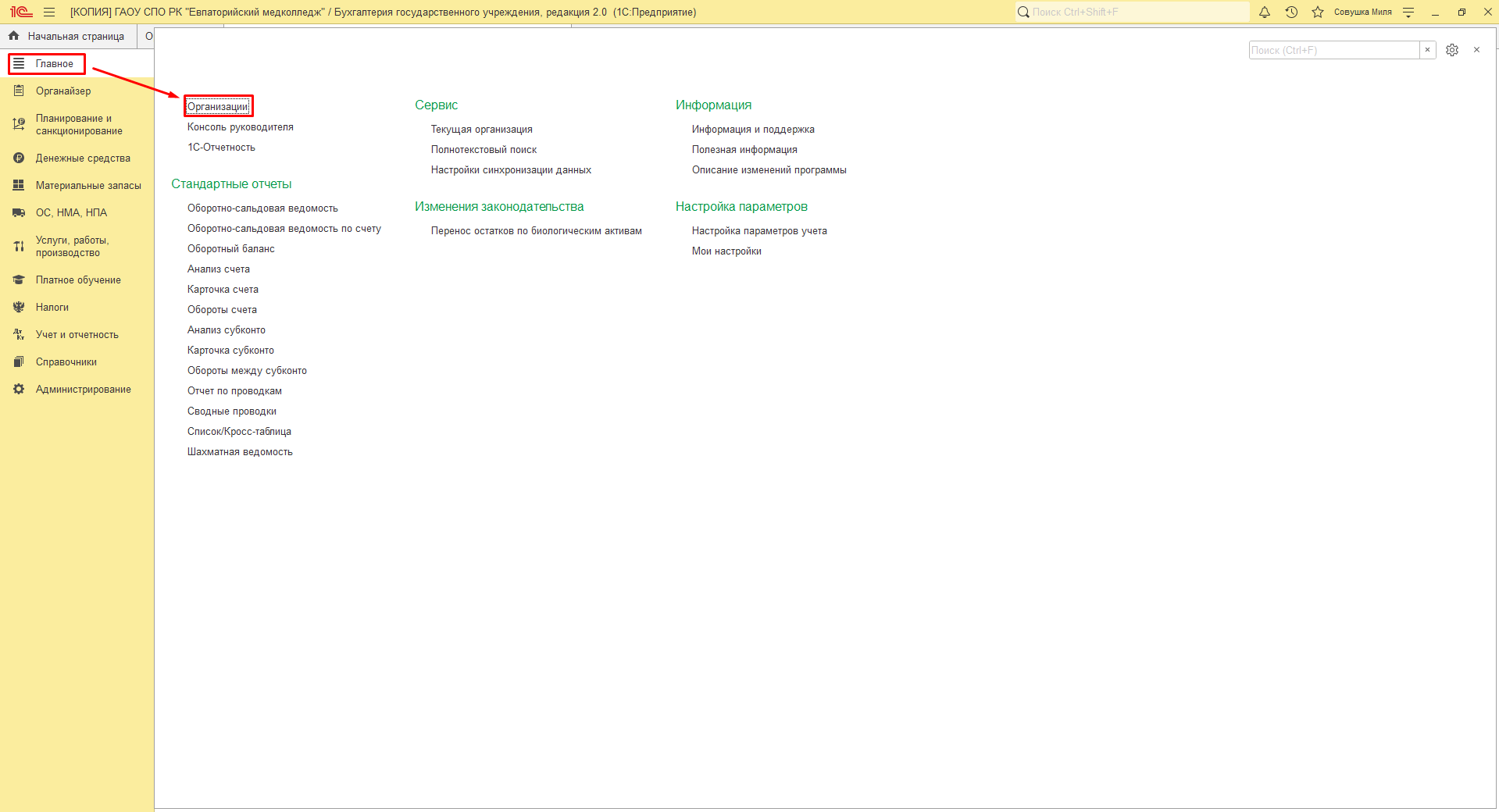Viewport: 1499px width, 812px height.
Task: Click the Денежные средства icon
Action: point(19,158)
